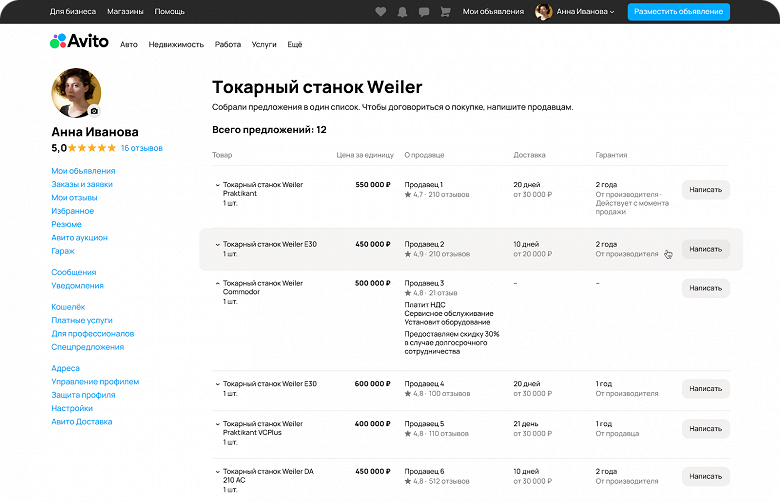The height and width of the screenshot is (502, 780).
Task: Open notifications bell in top bar
Action: coord(402,12)
